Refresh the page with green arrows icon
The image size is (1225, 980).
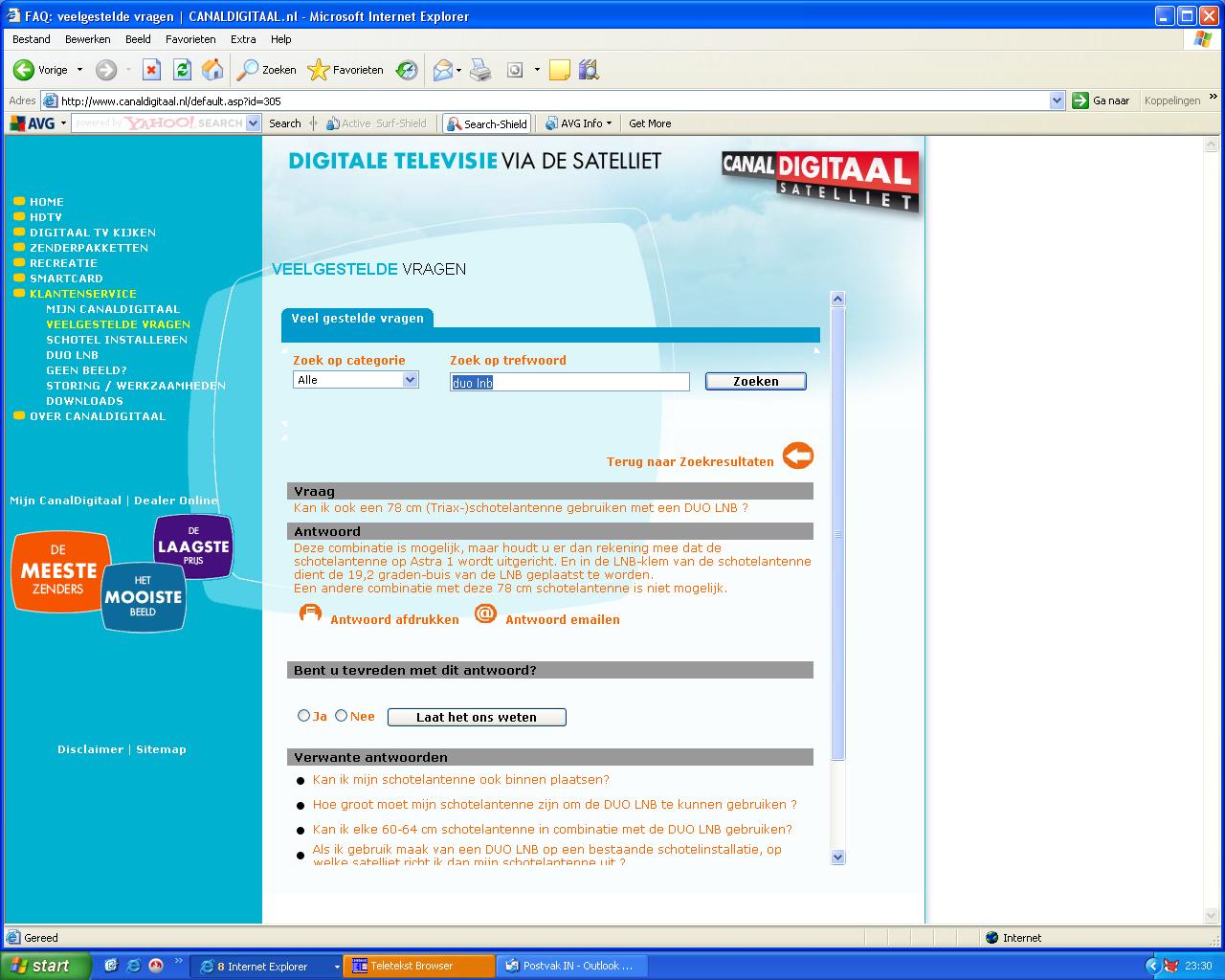point(182,70)
